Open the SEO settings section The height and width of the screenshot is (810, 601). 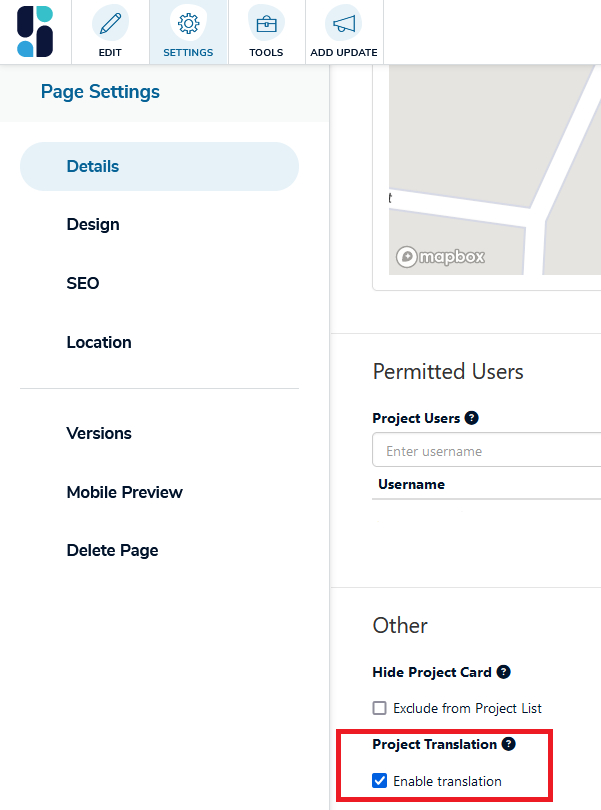[x=83, y=283]
